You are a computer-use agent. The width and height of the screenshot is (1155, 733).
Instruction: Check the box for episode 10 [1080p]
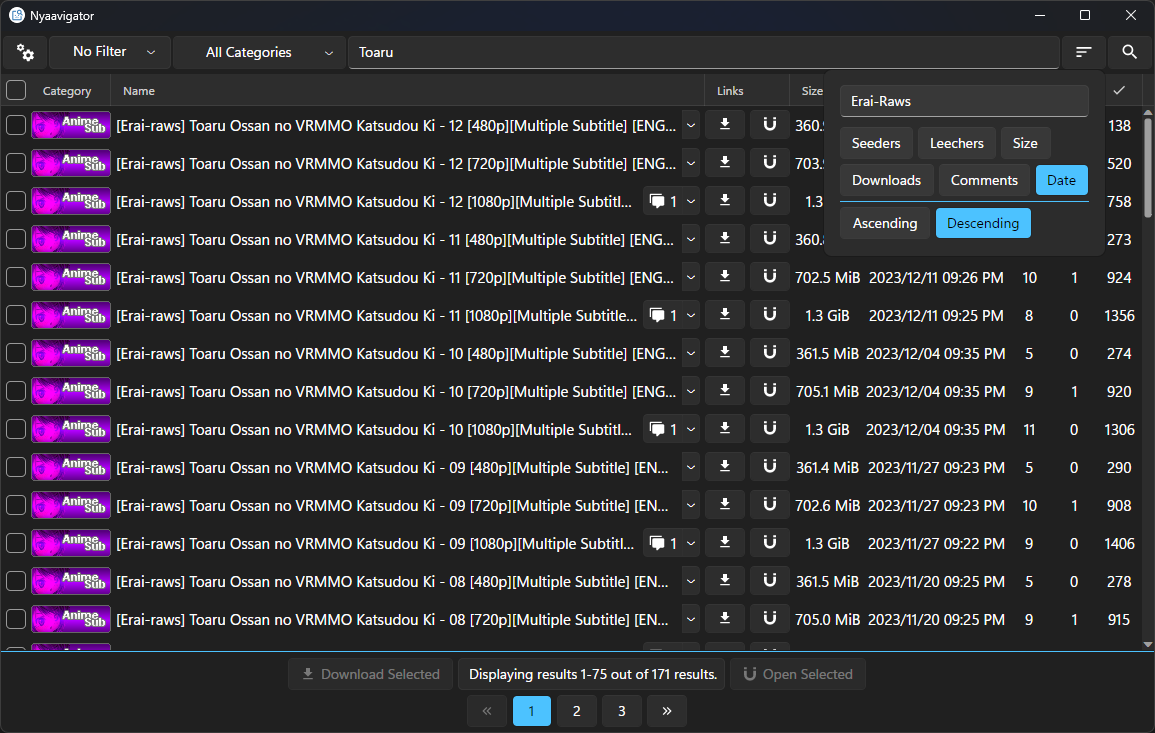pyautogui.click(x=16, y=429)
